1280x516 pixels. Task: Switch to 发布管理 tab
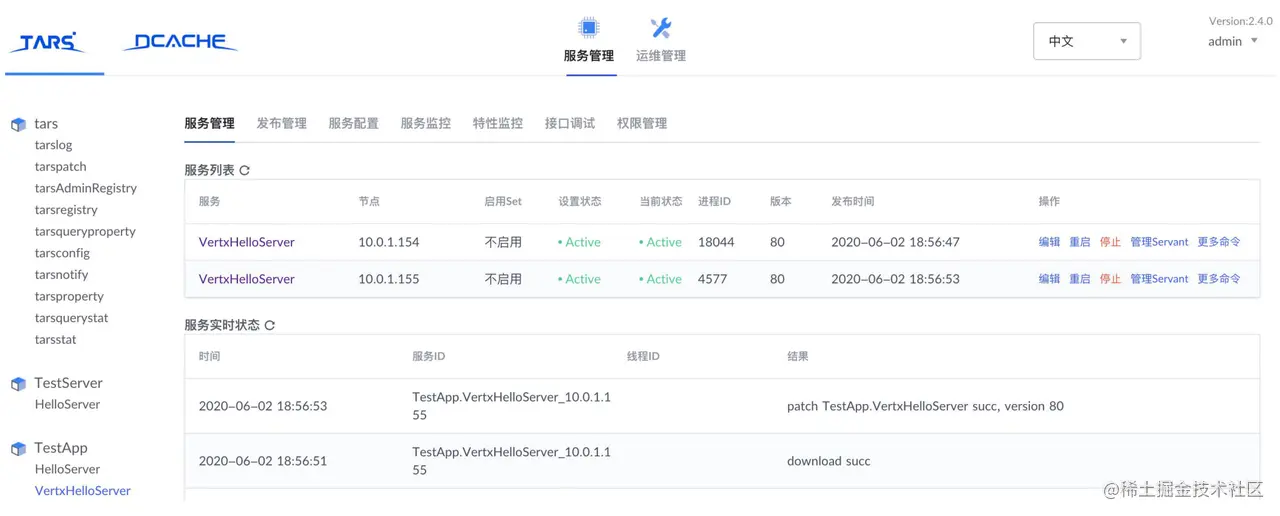coord(281,123)
